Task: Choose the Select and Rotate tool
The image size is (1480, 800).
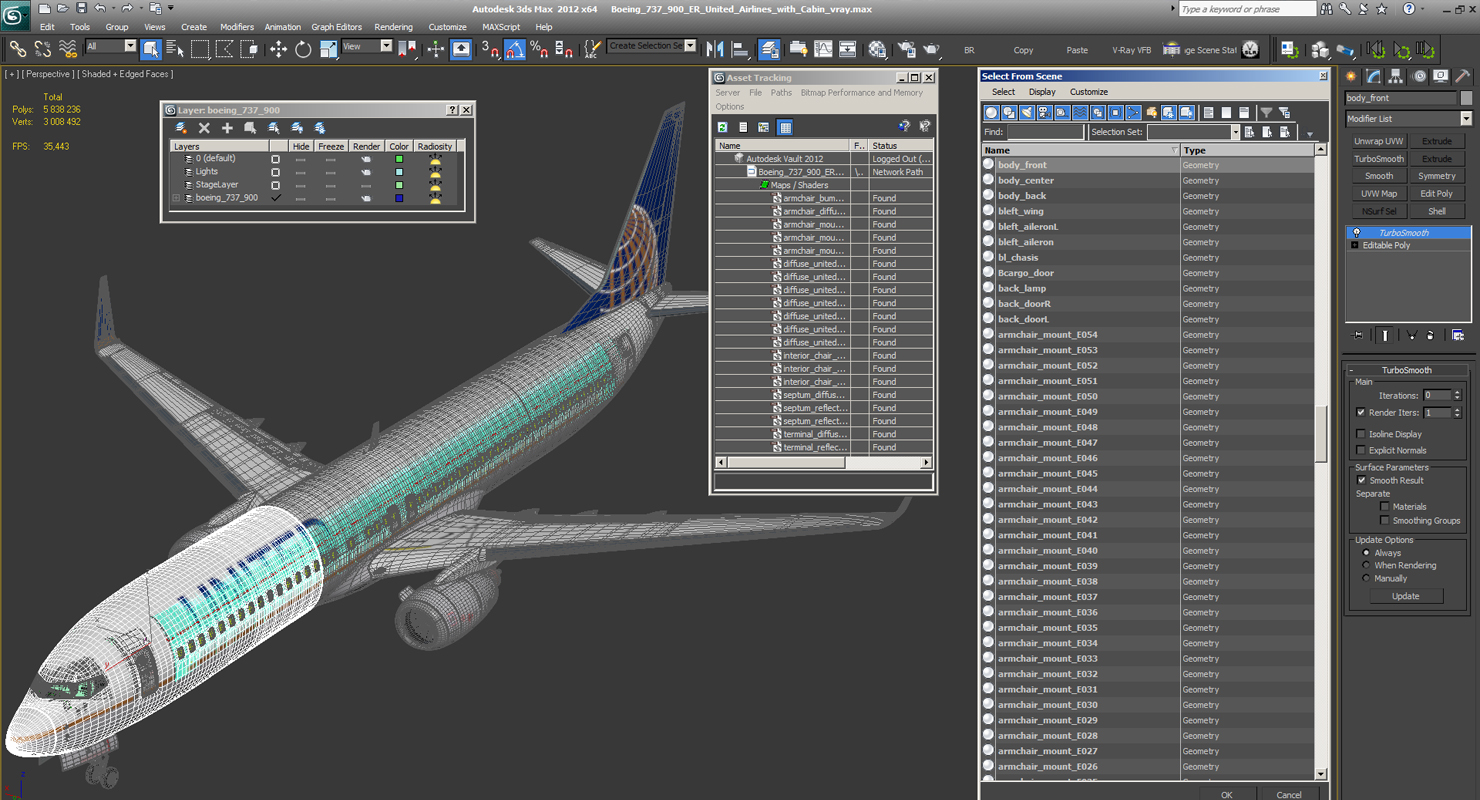Action: pos(303,48)
